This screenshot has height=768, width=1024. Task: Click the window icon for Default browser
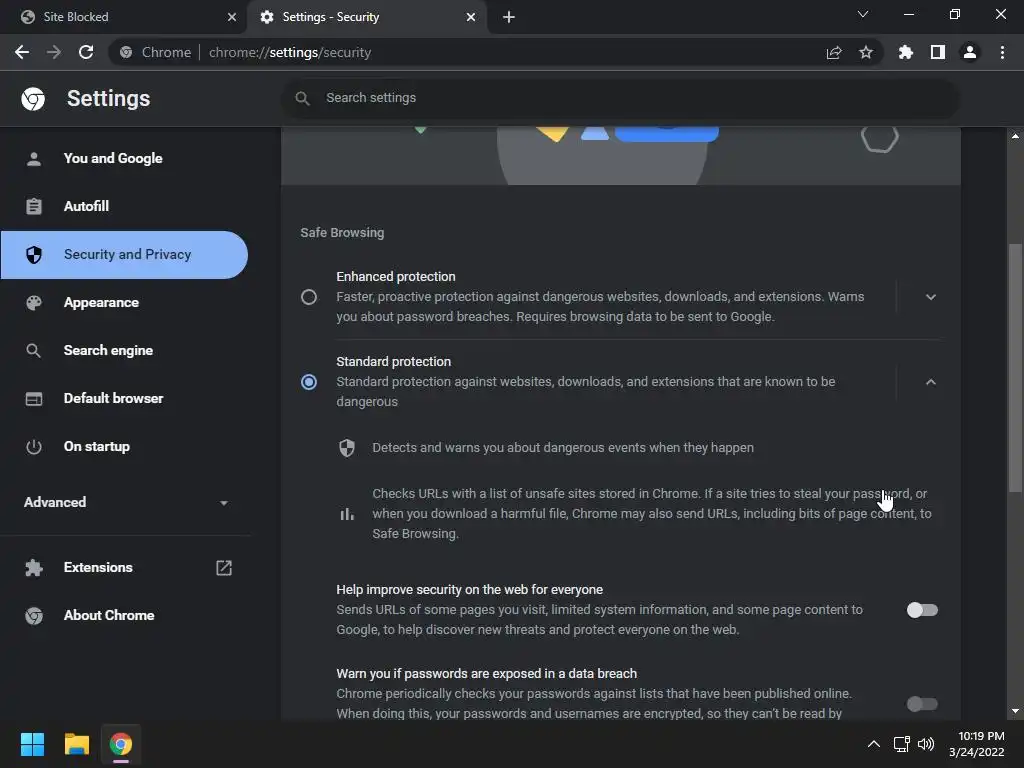(34, 398)
